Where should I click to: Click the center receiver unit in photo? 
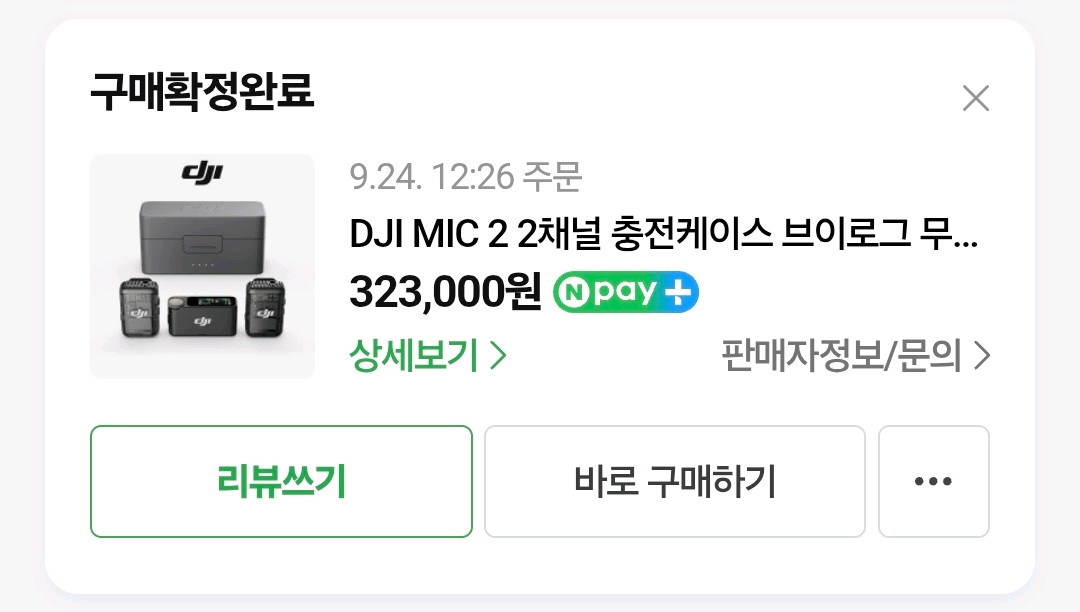pyautogui.click(x=202, y=318)
